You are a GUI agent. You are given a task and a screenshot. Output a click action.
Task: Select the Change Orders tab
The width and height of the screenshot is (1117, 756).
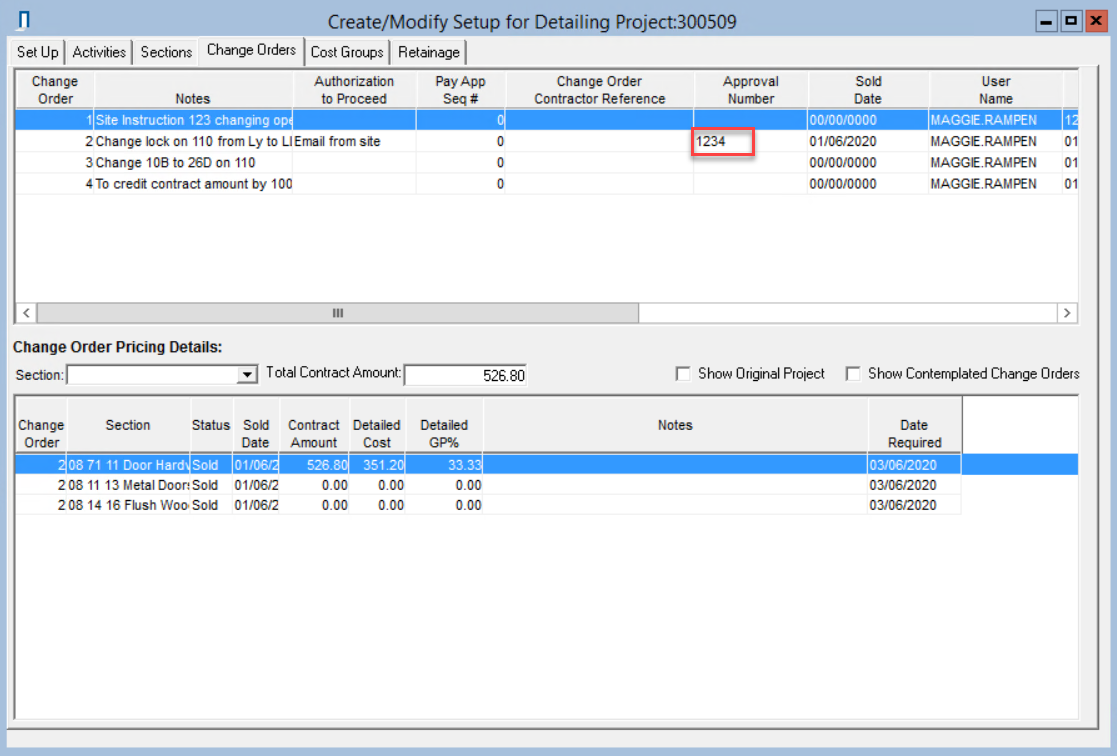coord(251,50)
